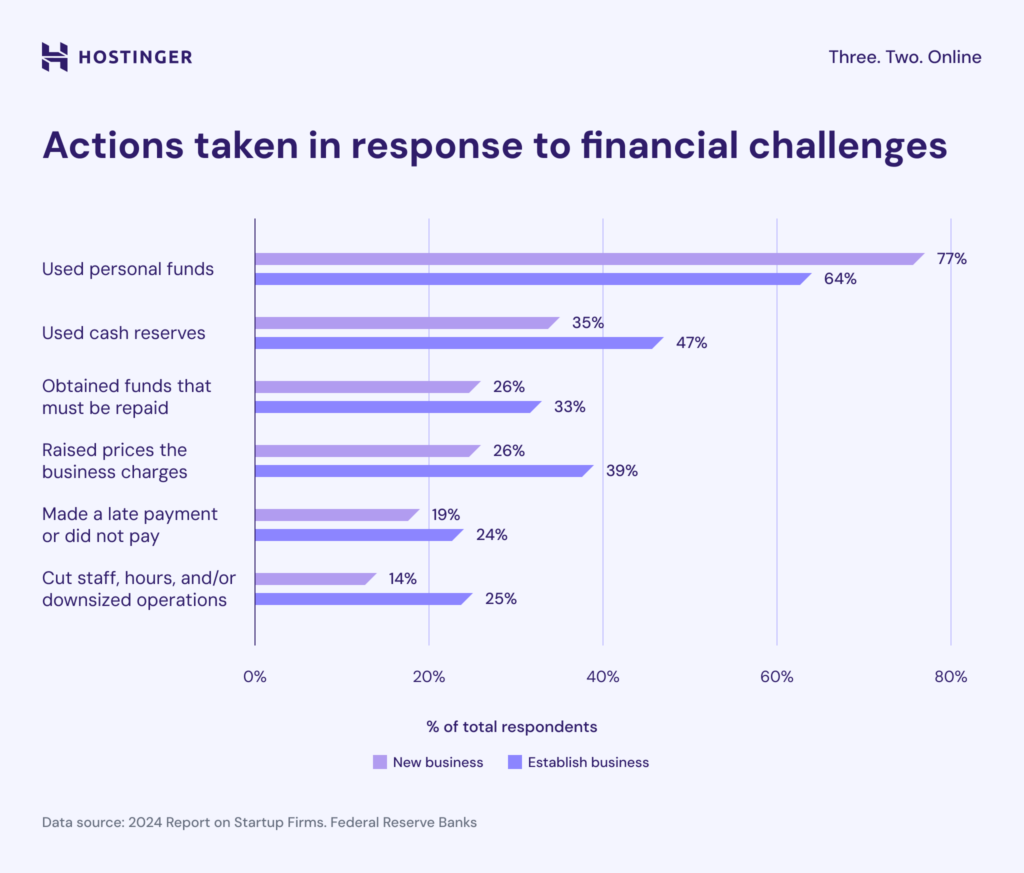Select the 'Establish business' legend label

click(588, 762)
